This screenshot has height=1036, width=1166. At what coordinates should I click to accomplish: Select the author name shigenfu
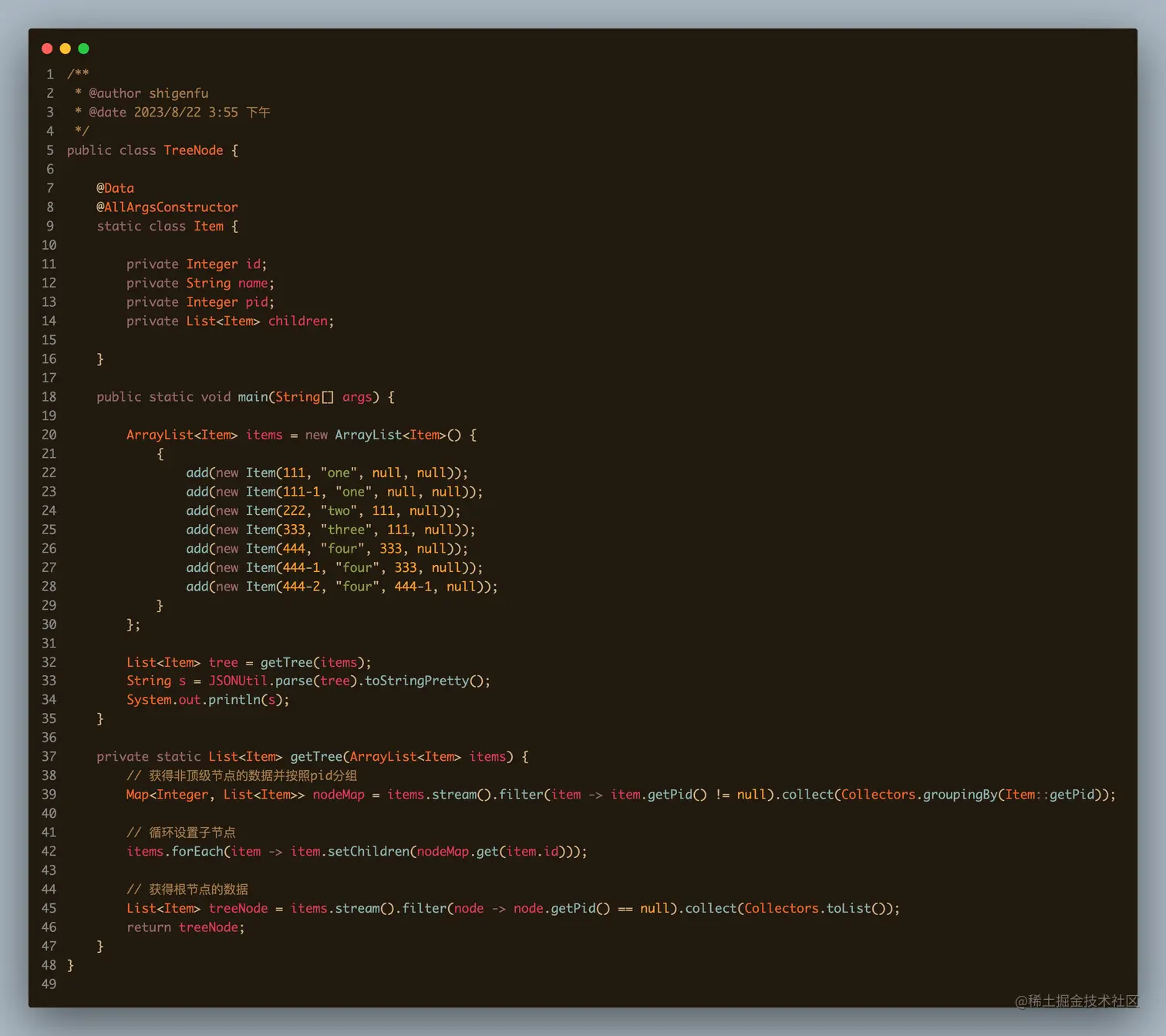click(x=179, y=93)
